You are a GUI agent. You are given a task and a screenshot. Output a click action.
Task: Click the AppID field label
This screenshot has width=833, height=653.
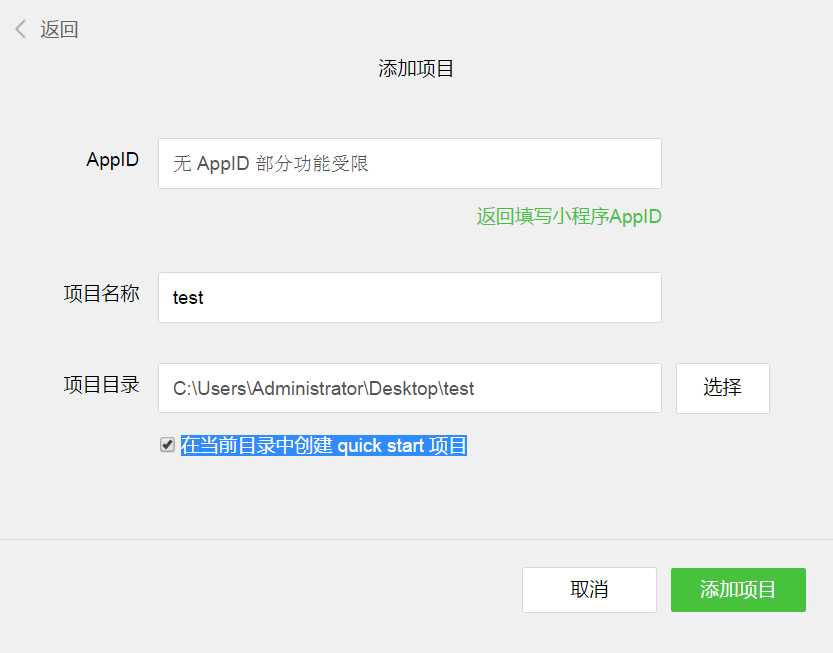[112, 160]
